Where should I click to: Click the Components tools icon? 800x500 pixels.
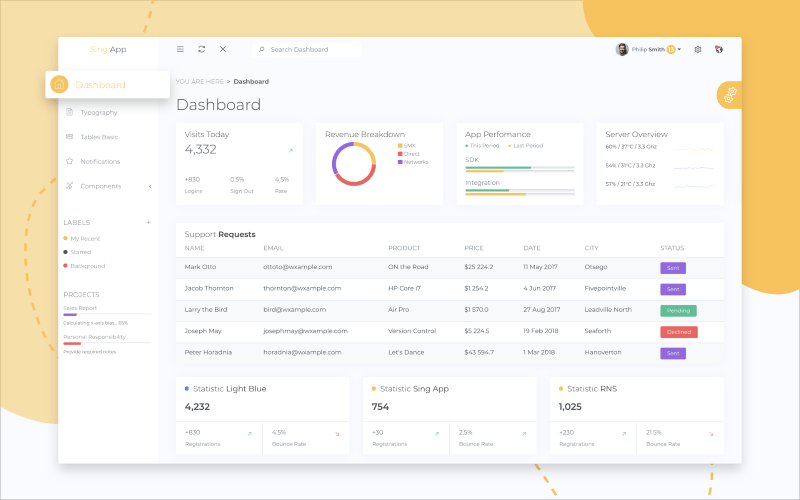[69, 186]
